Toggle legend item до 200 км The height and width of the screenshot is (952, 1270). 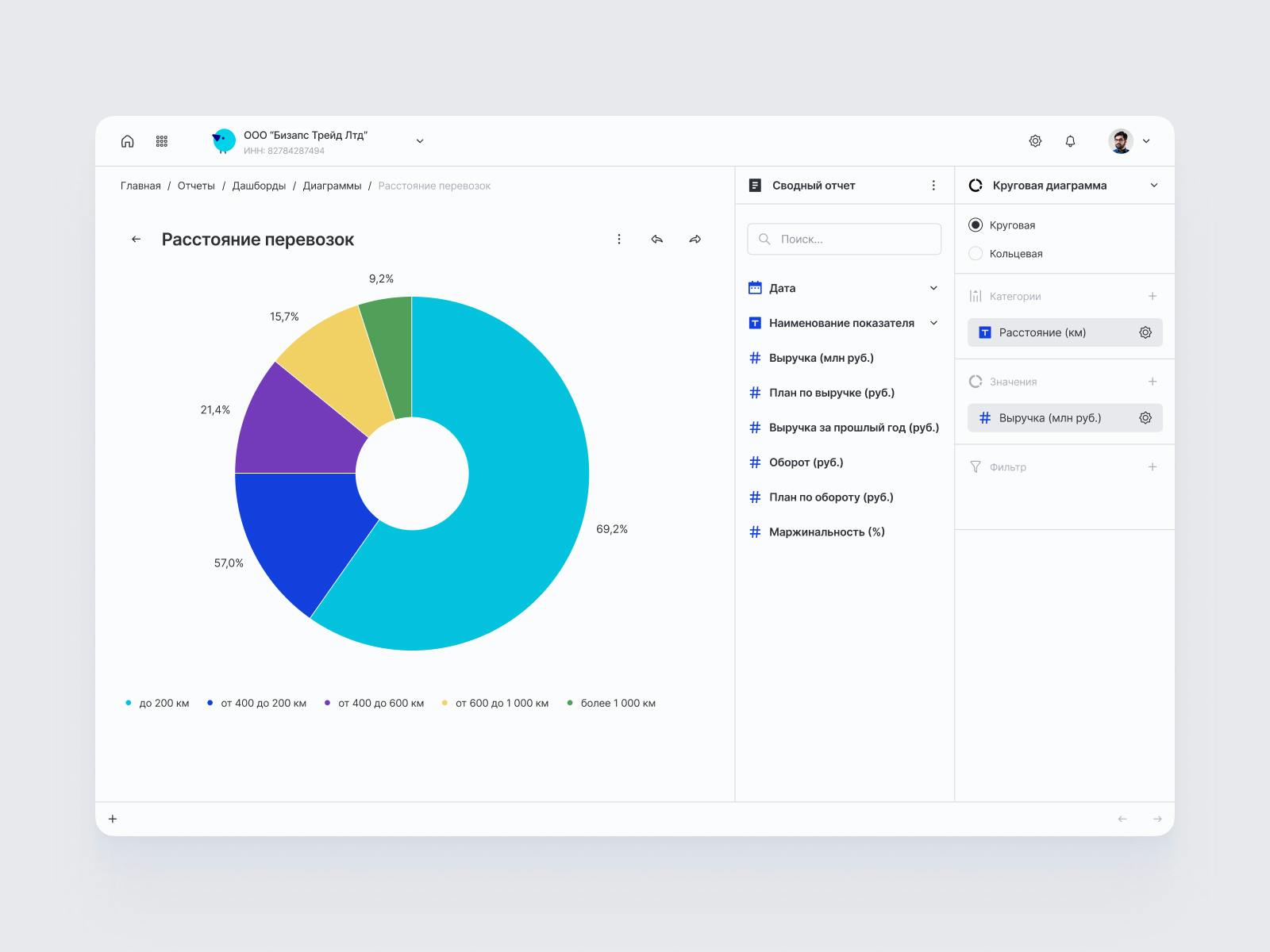pyautogui.click(x=157, y=703)
